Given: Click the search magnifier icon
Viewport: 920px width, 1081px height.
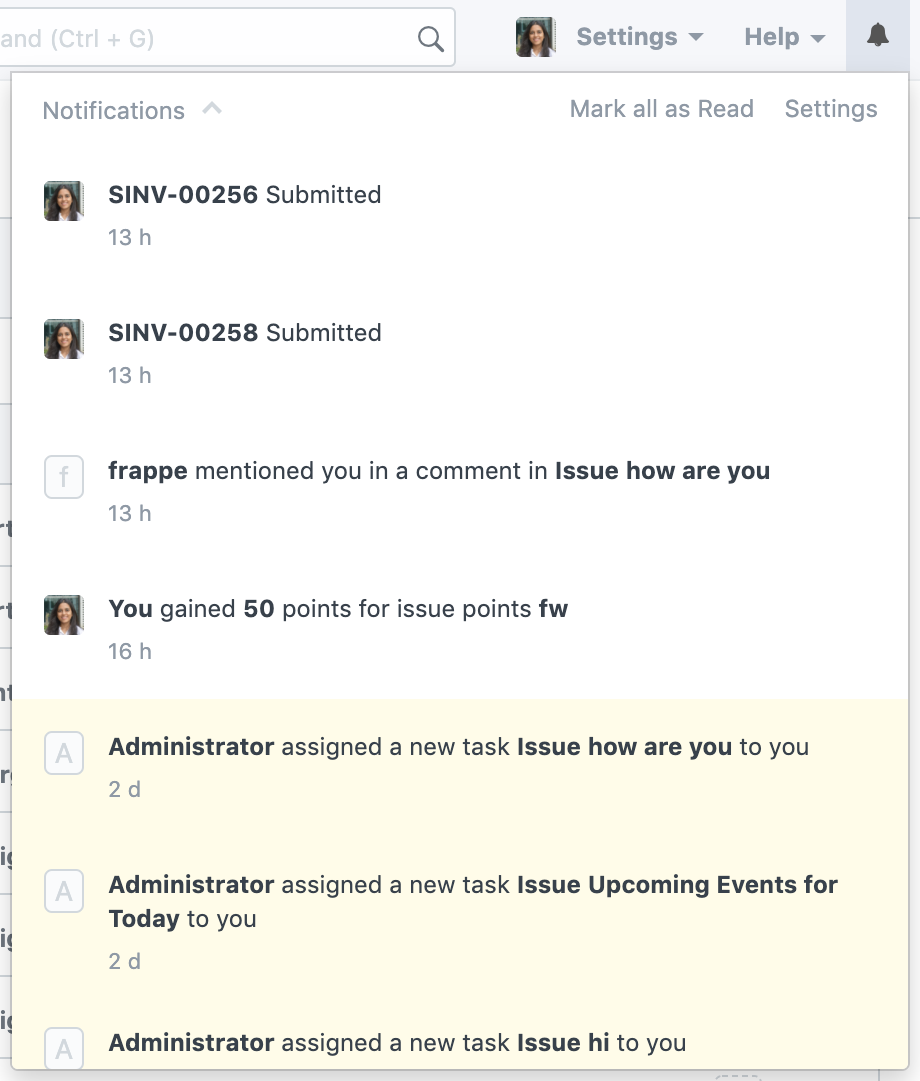Looking at the screenshot, I should [430, 37].
